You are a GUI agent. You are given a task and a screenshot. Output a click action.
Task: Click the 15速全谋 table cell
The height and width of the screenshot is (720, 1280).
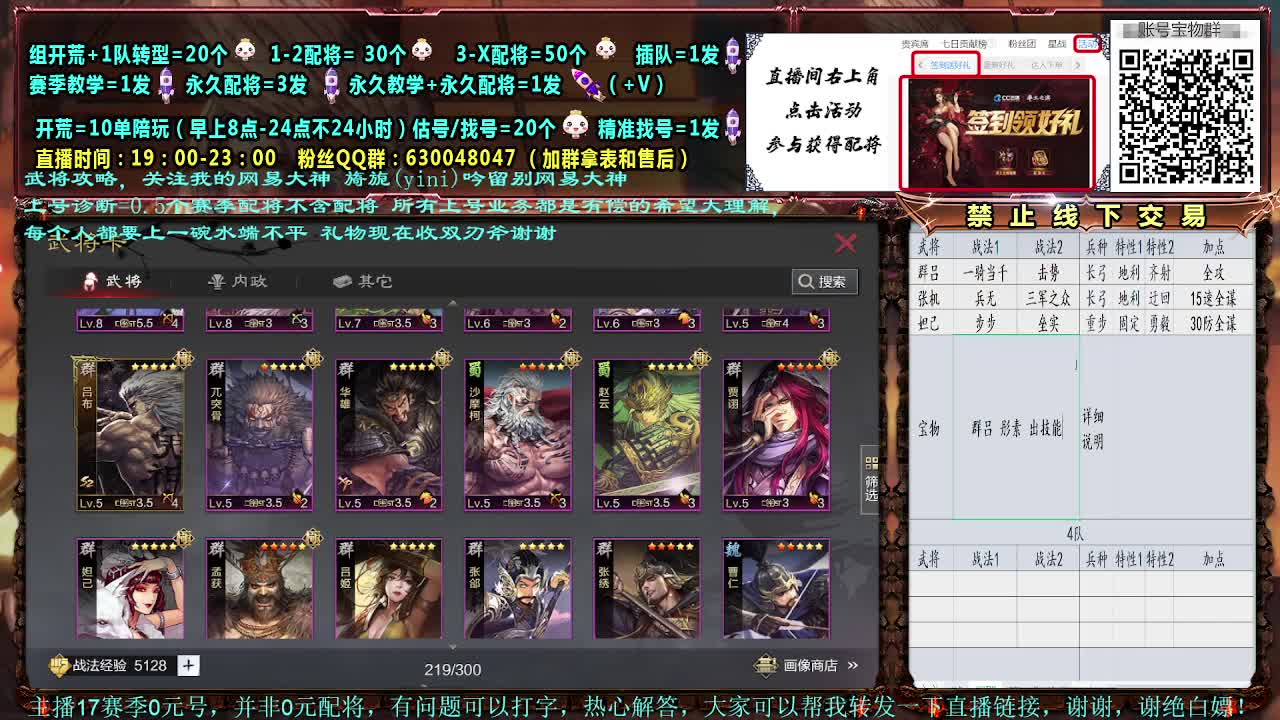tap(1213, 298)
